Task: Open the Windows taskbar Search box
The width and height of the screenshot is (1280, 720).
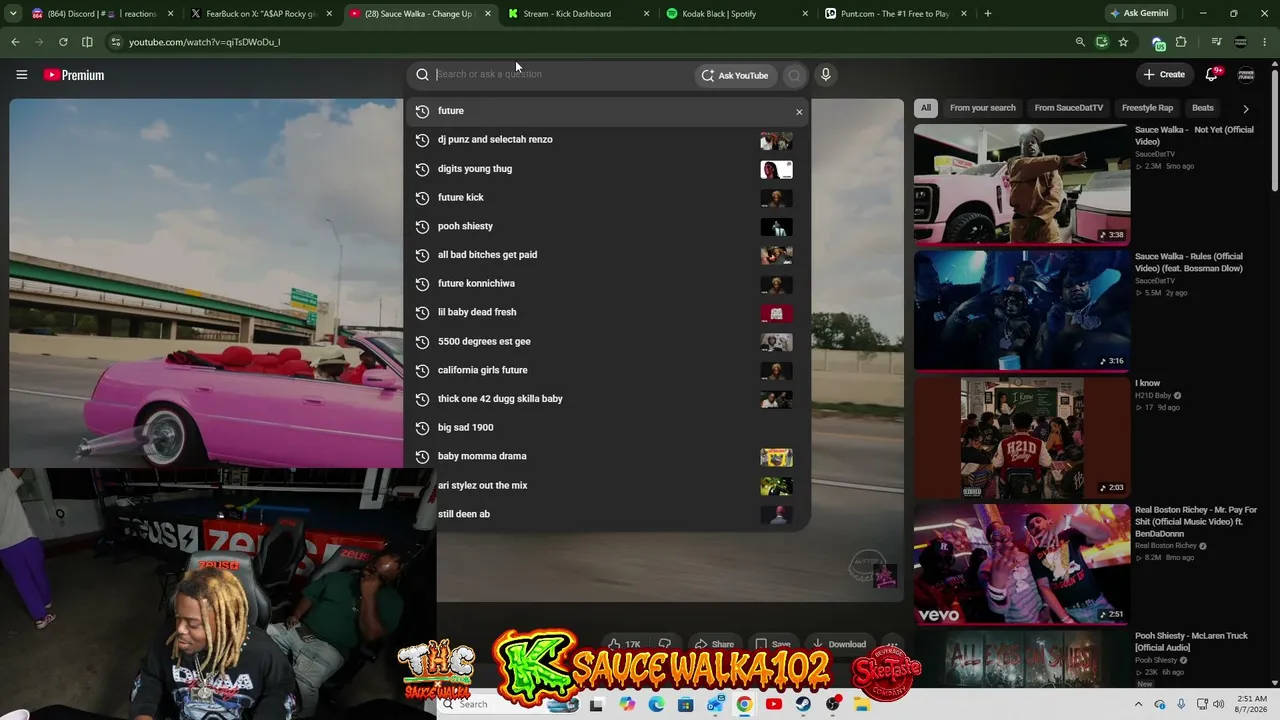Action: (509, 704)
